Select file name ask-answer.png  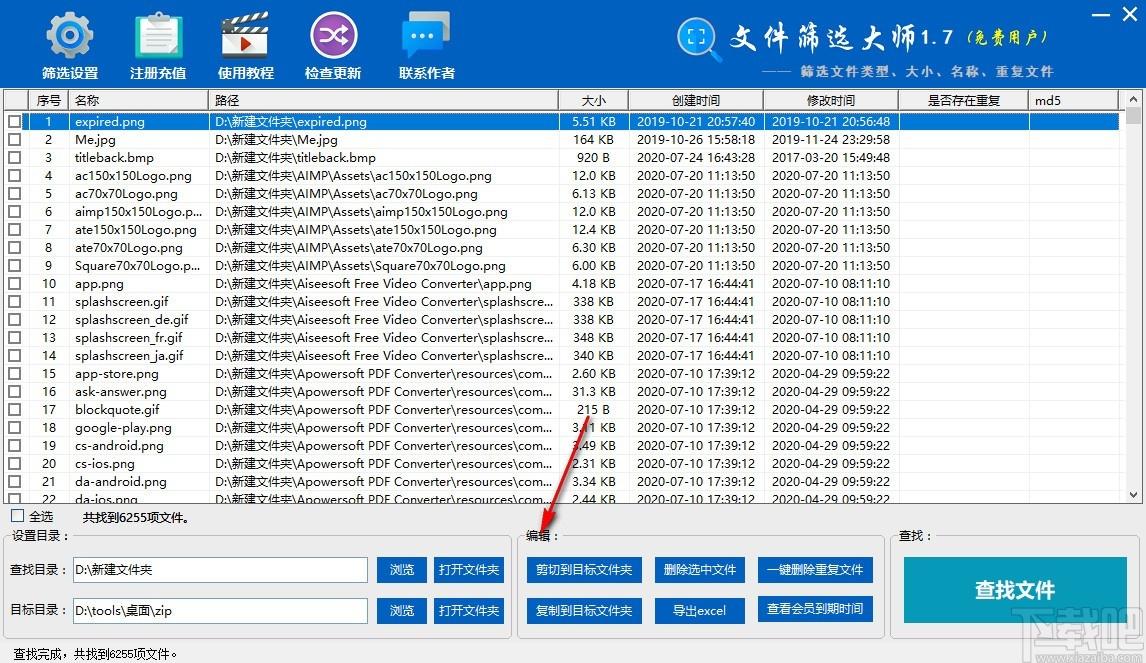pos(121,392)
